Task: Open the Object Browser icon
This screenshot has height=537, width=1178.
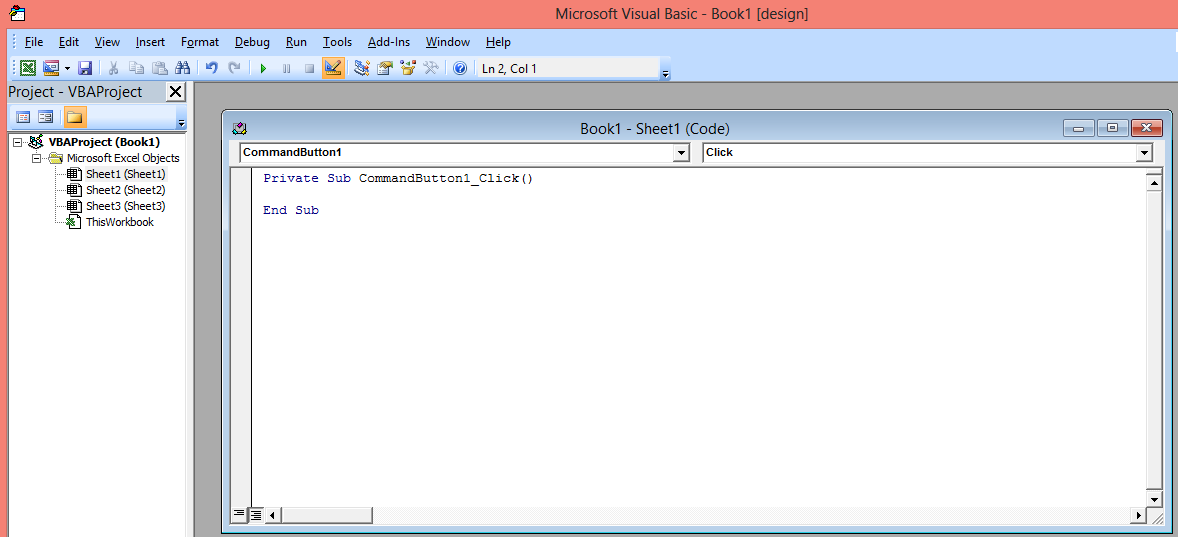Action: (x=408, y=68)
